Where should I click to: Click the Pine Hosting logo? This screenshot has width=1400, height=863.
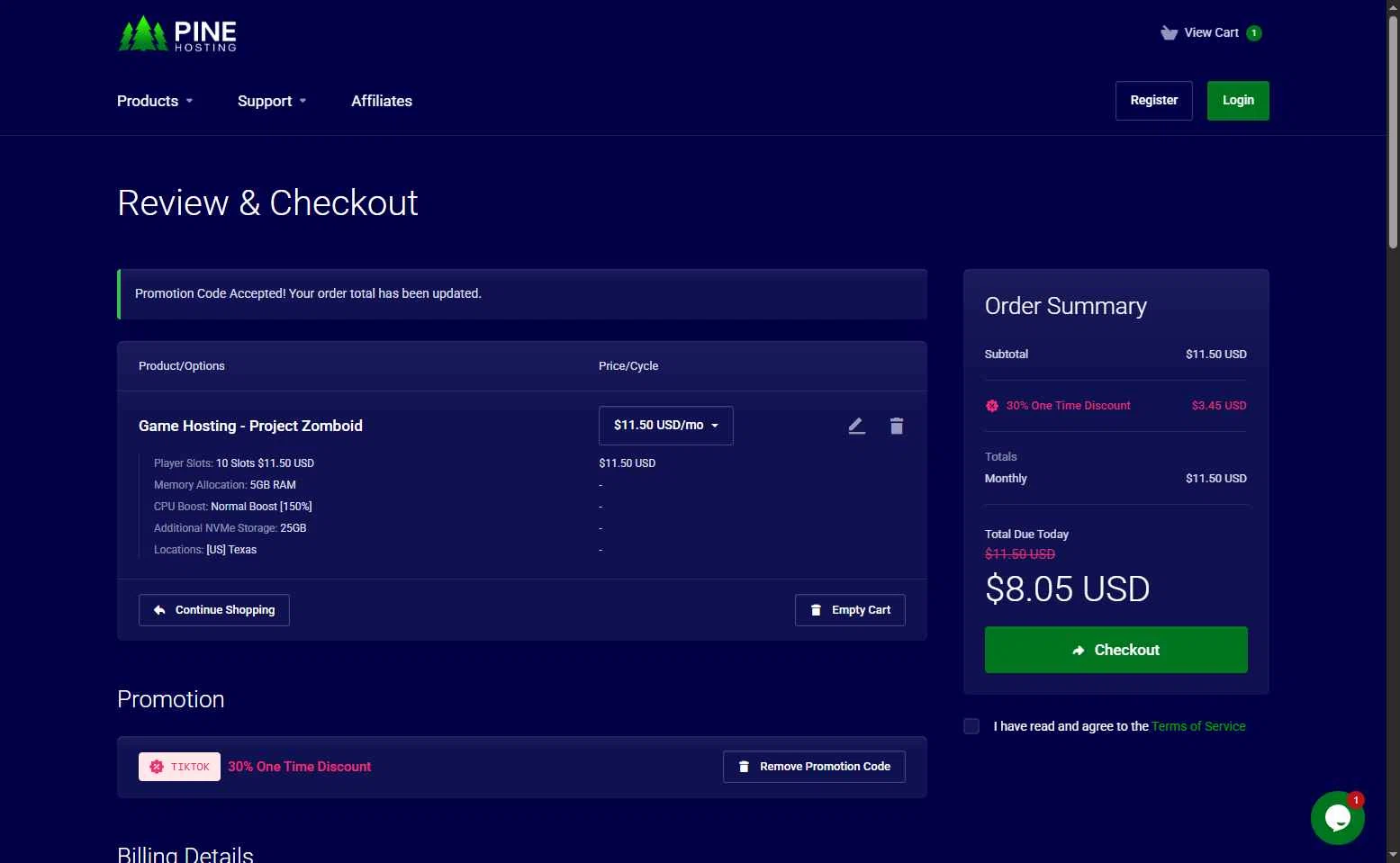coord(177,34)
